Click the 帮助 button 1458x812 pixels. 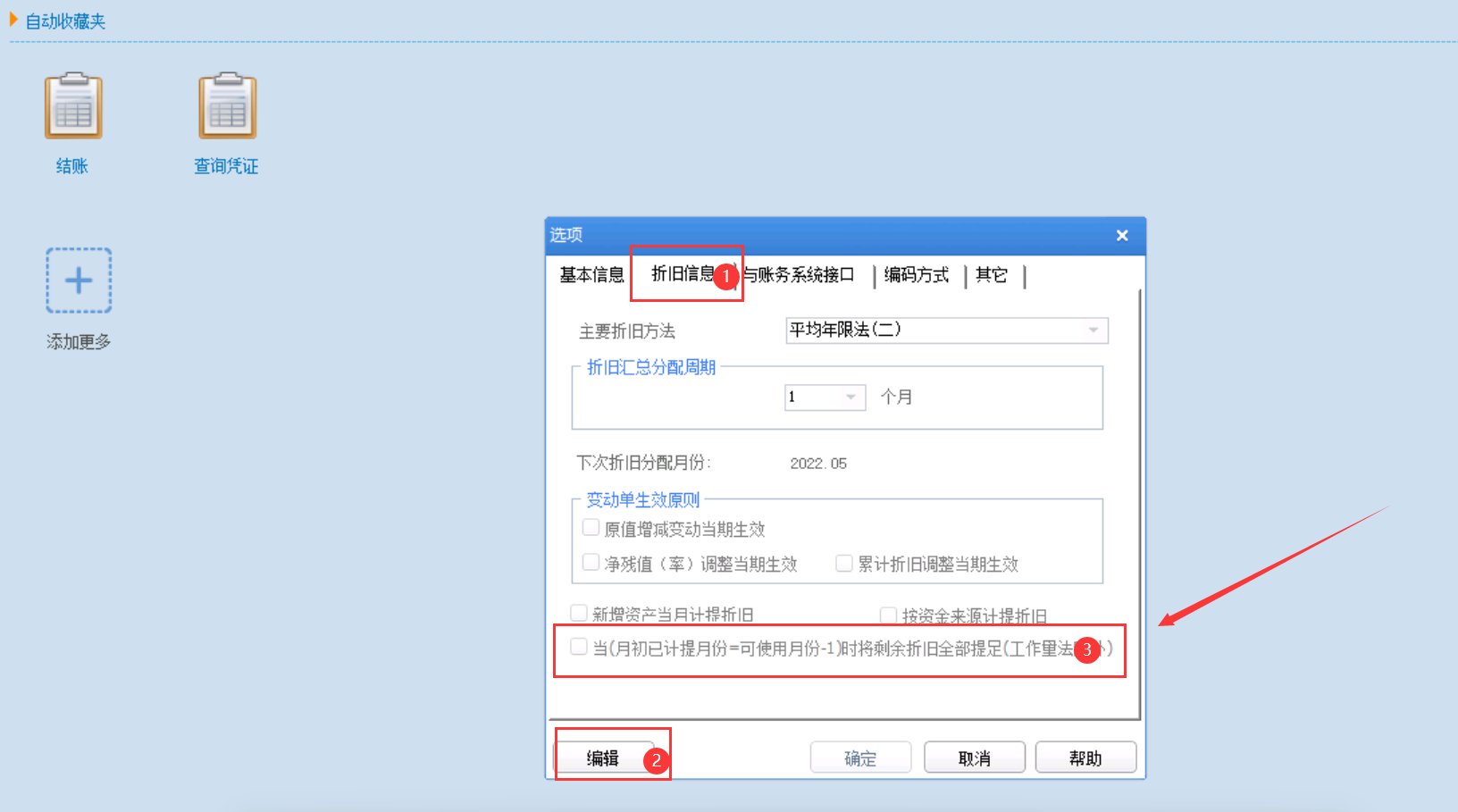[x=1085, y=758]
